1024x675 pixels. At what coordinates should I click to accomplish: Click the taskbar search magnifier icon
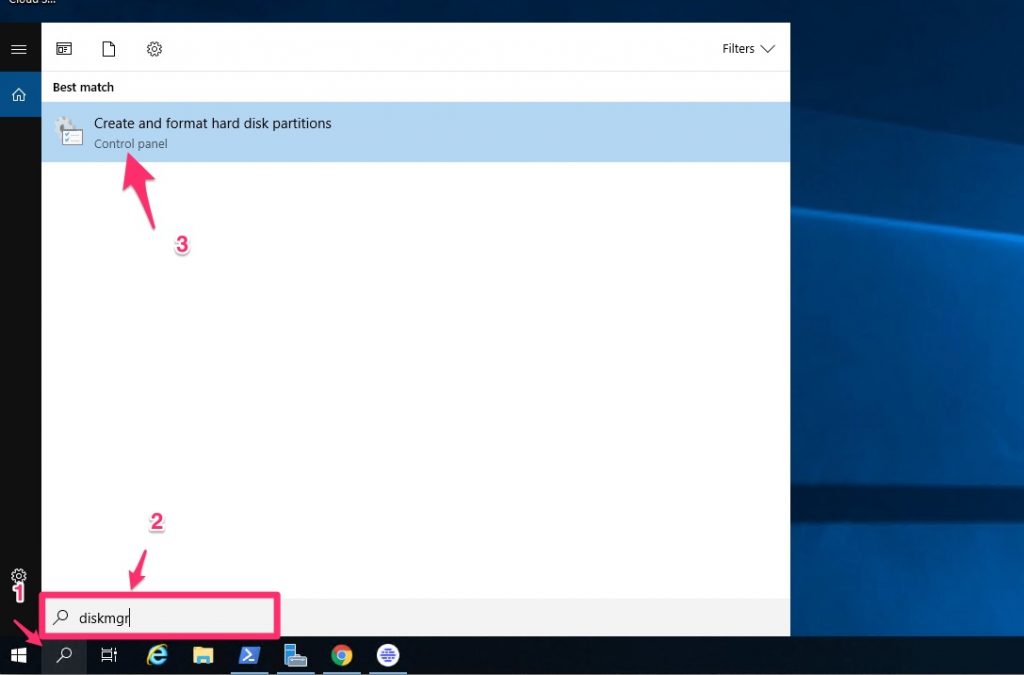tap(64, 656)
